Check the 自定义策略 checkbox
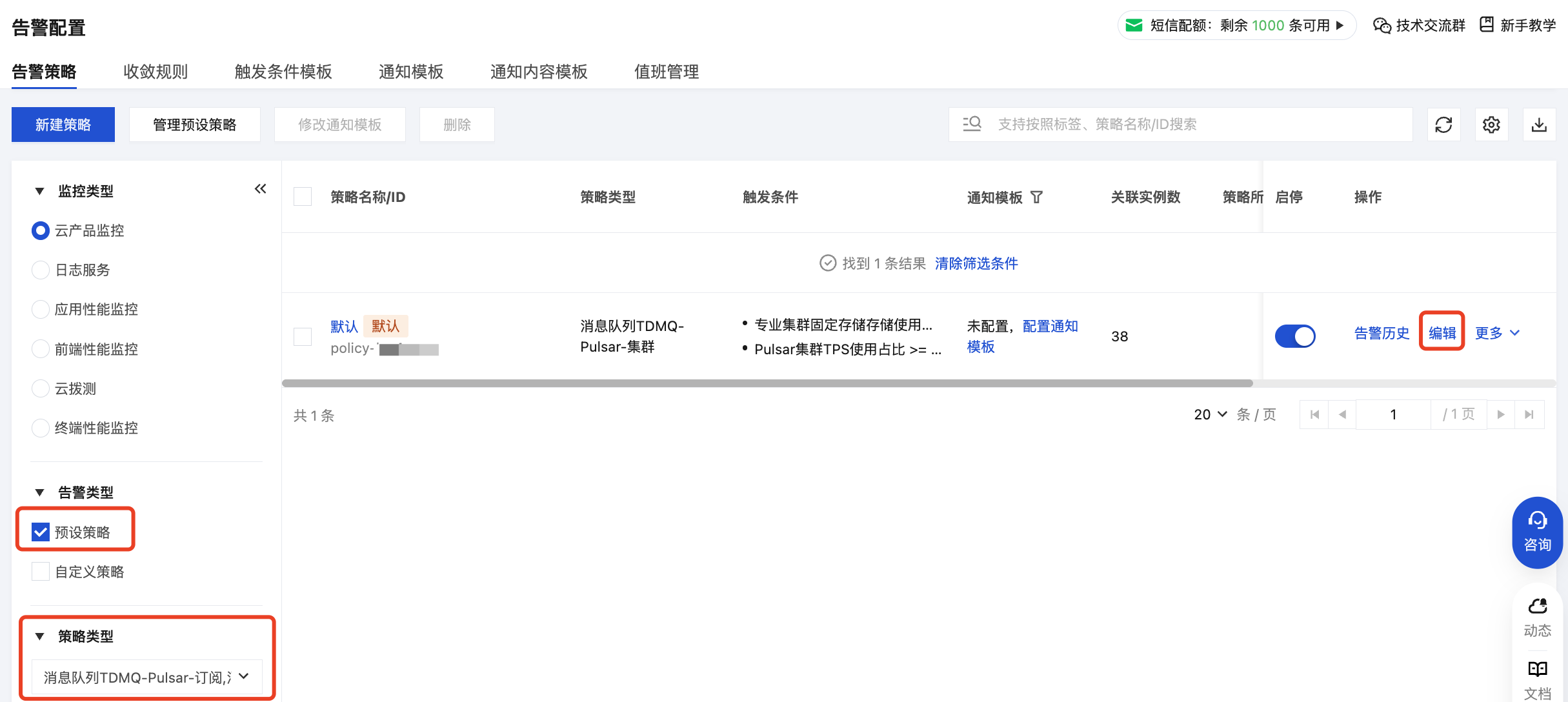1568x702 pixels. (41, 572)
